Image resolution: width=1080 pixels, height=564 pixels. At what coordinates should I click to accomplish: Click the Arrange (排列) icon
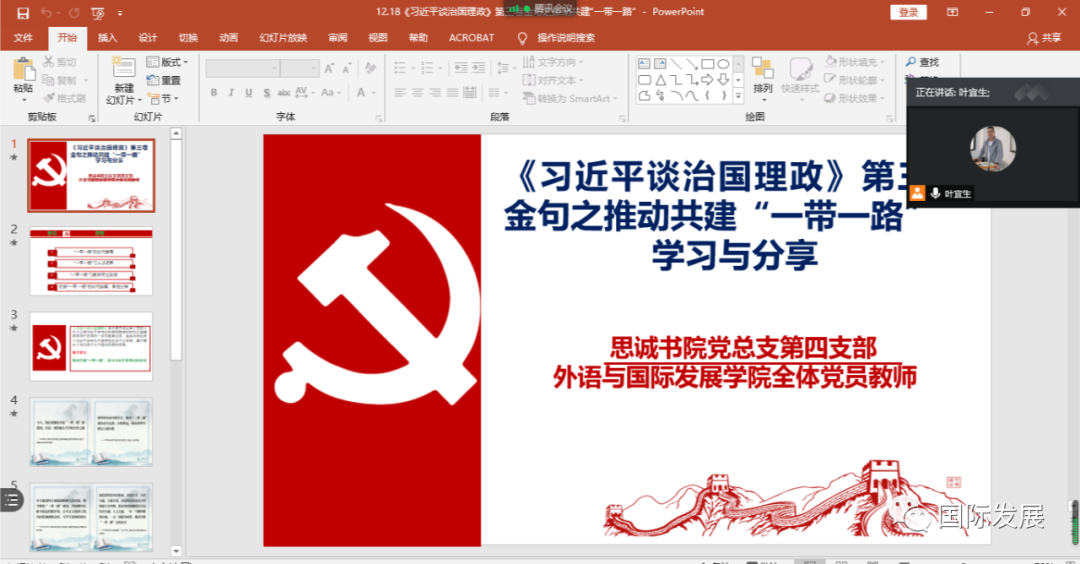[x=762, y=69]
